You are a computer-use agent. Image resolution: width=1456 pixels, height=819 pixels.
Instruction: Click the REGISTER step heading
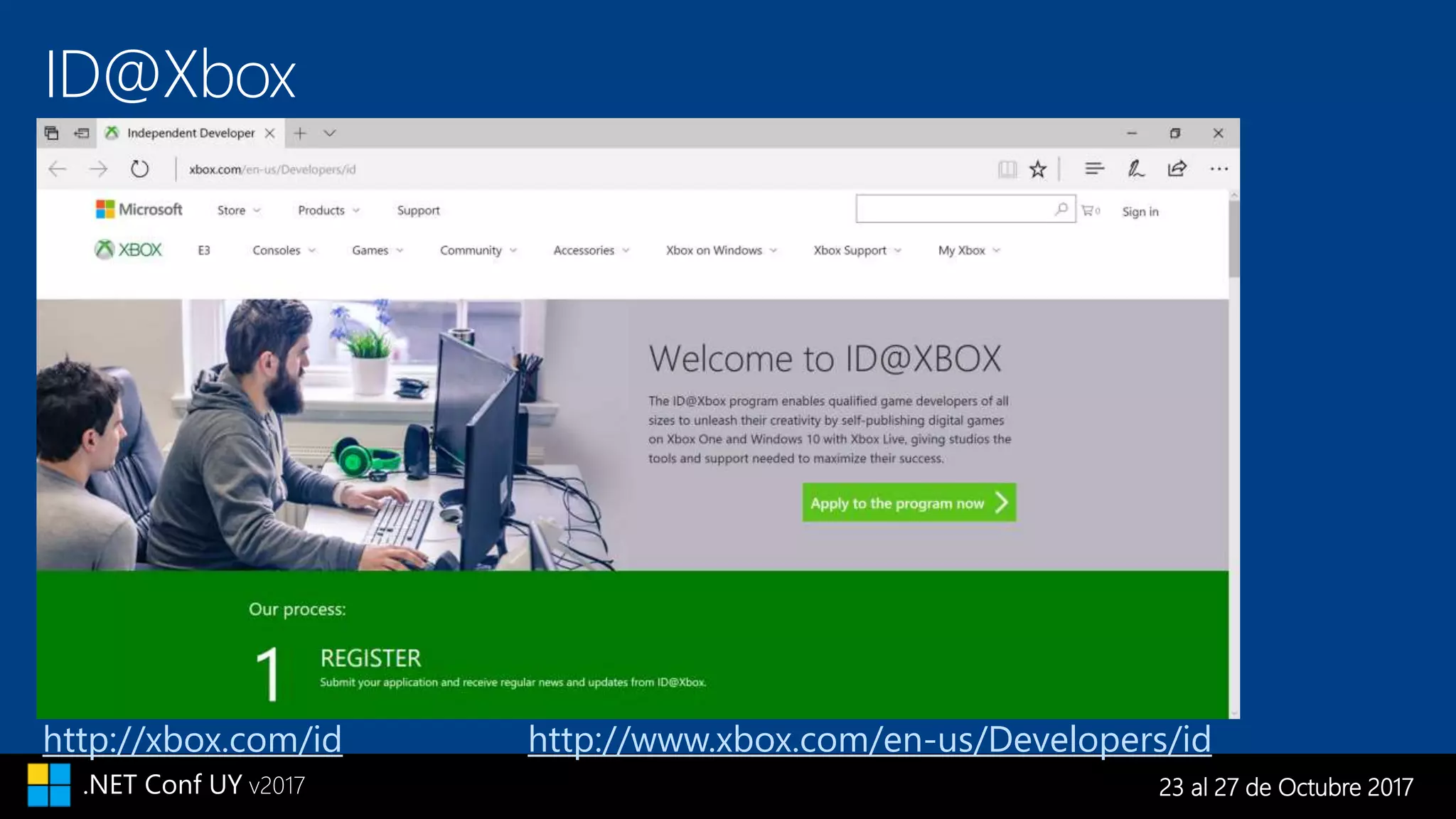370,658
